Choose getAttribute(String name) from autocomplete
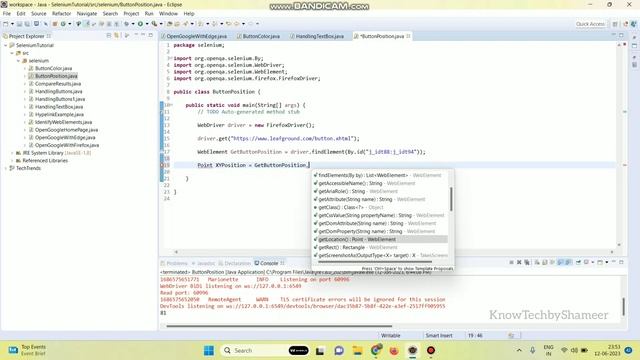This screenshot has width=640, height=360. click(380, 199)
